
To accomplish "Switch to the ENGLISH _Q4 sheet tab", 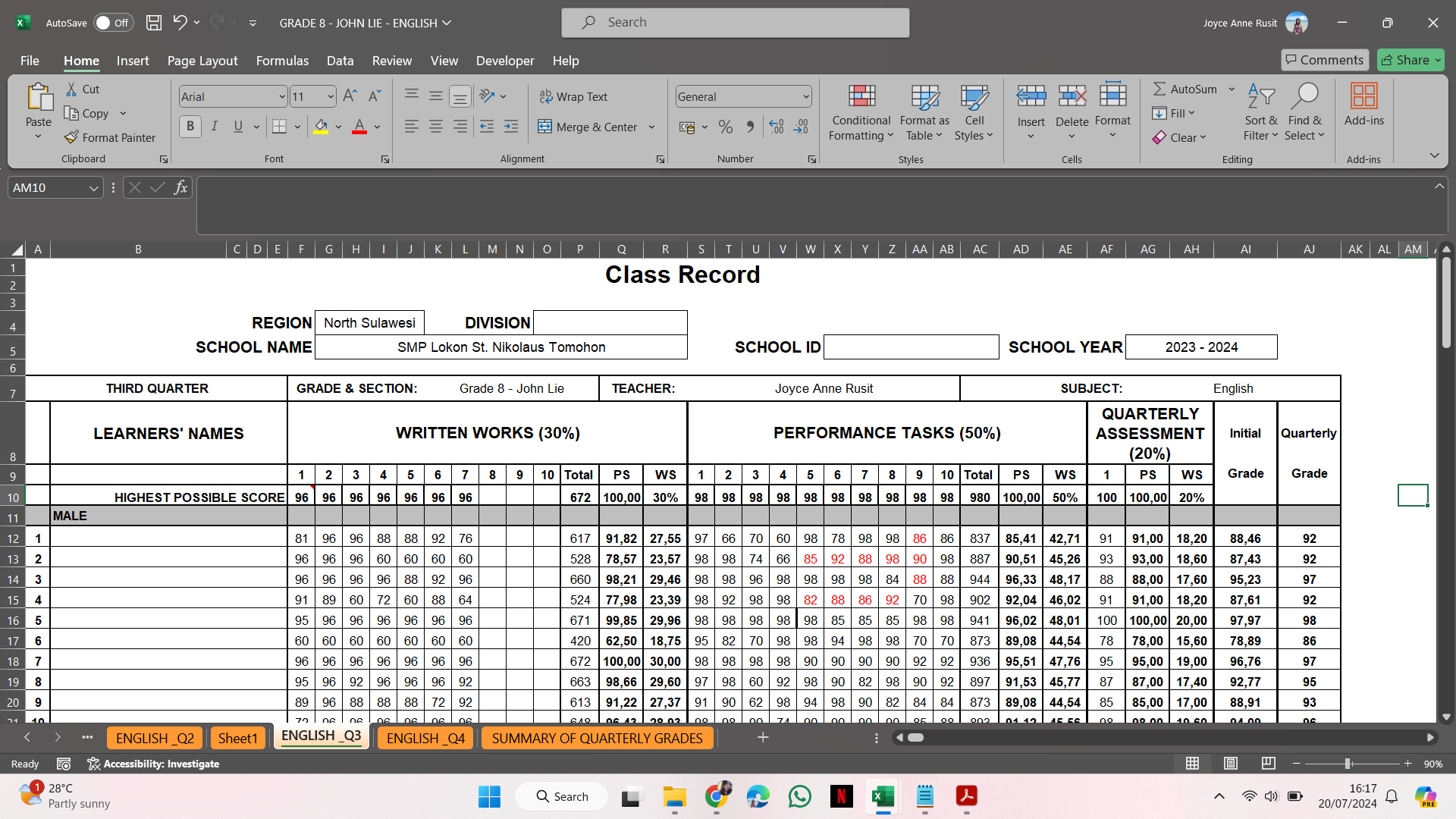I will (425, 738).
